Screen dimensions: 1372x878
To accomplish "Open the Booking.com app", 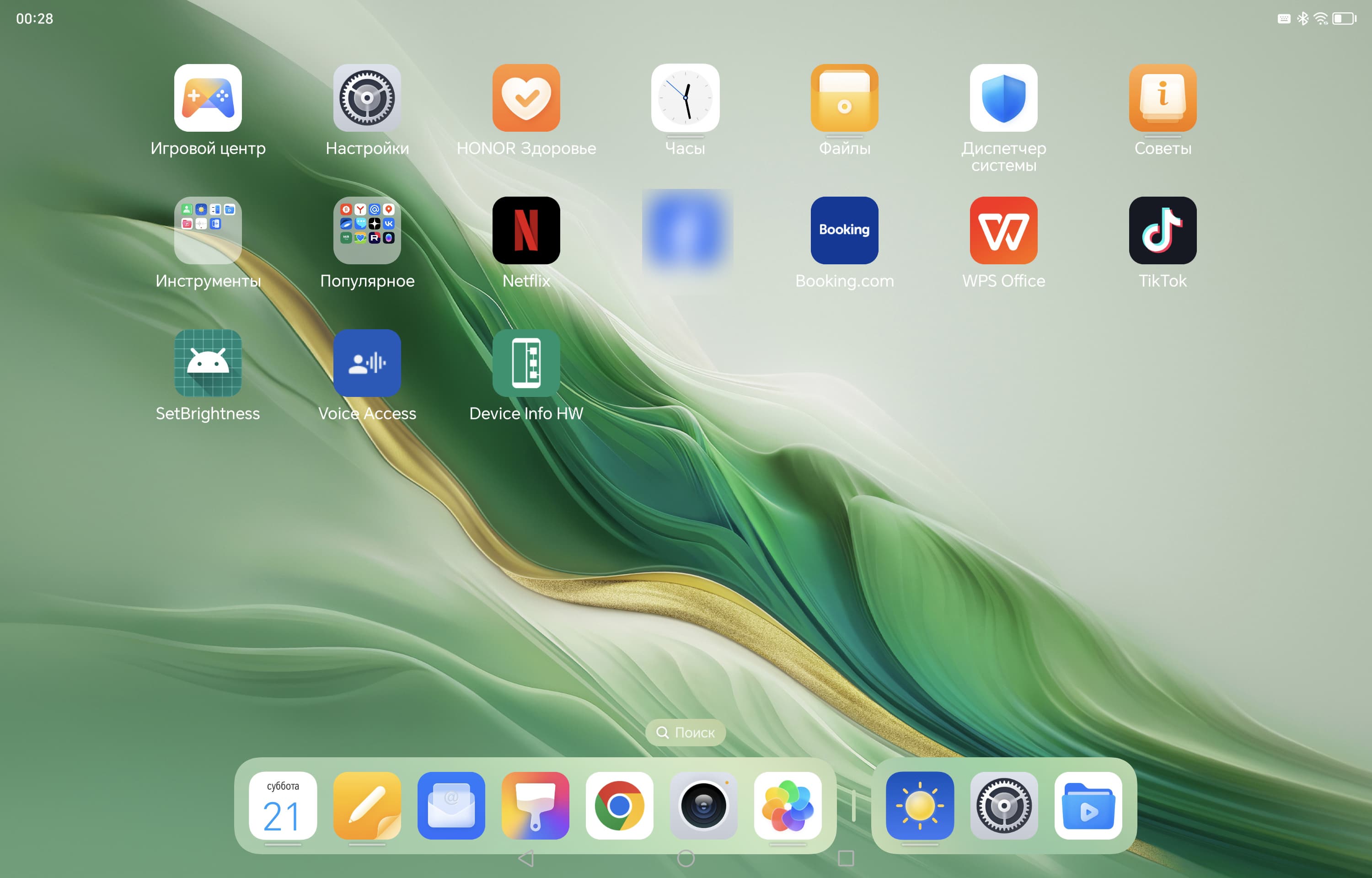I will [844, 230].
